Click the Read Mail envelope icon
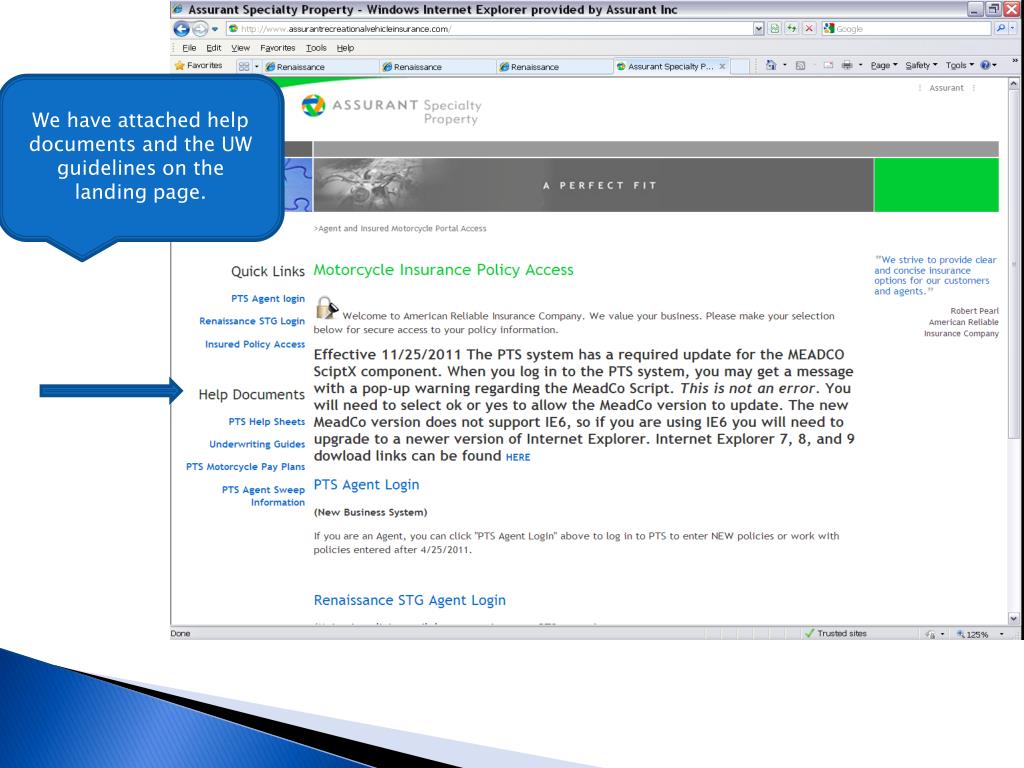The height and width of the screenshot is (768, 1024). click(x=828, y=65)
